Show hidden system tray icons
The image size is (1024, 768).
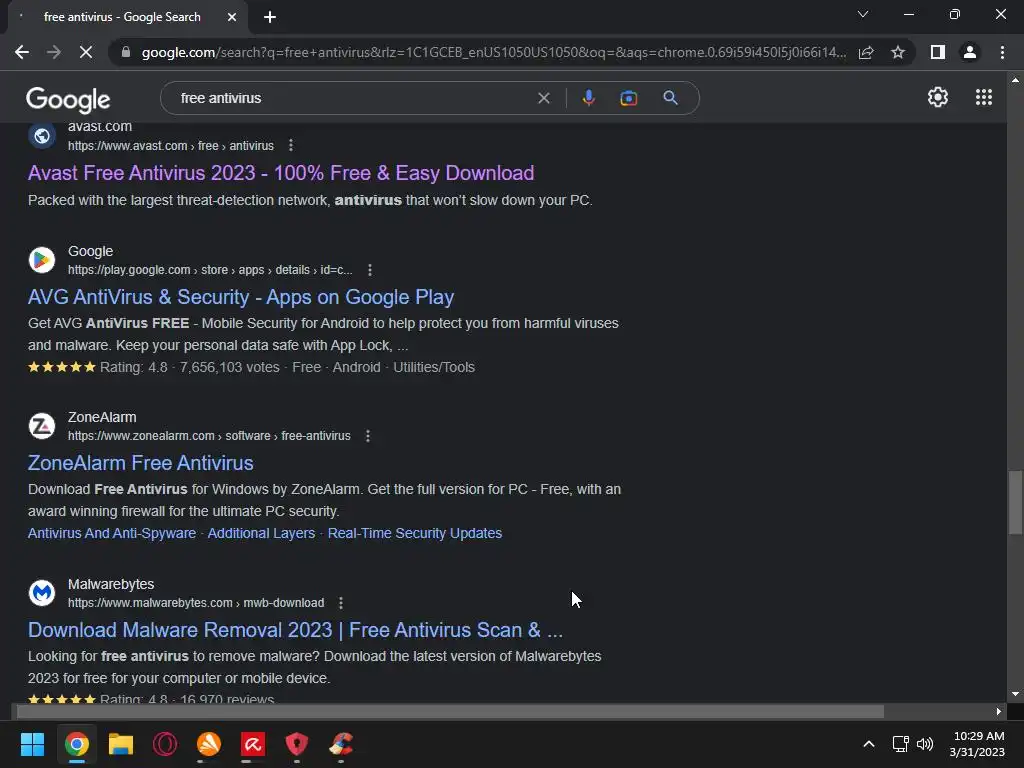869,744
